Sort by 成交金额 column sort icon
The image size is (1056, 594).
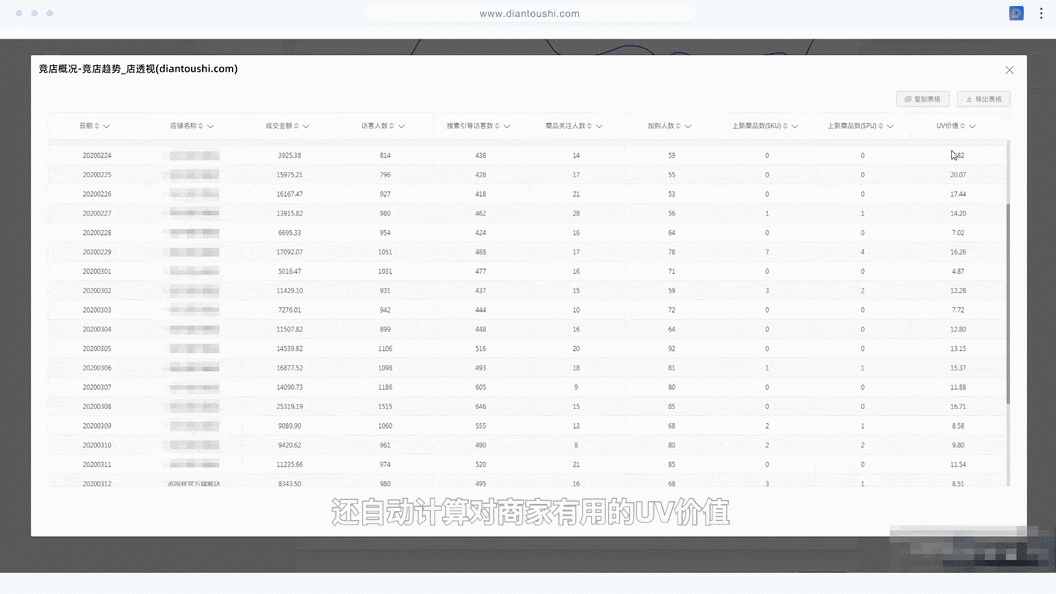pyautogui.click(x=296, y=126)
